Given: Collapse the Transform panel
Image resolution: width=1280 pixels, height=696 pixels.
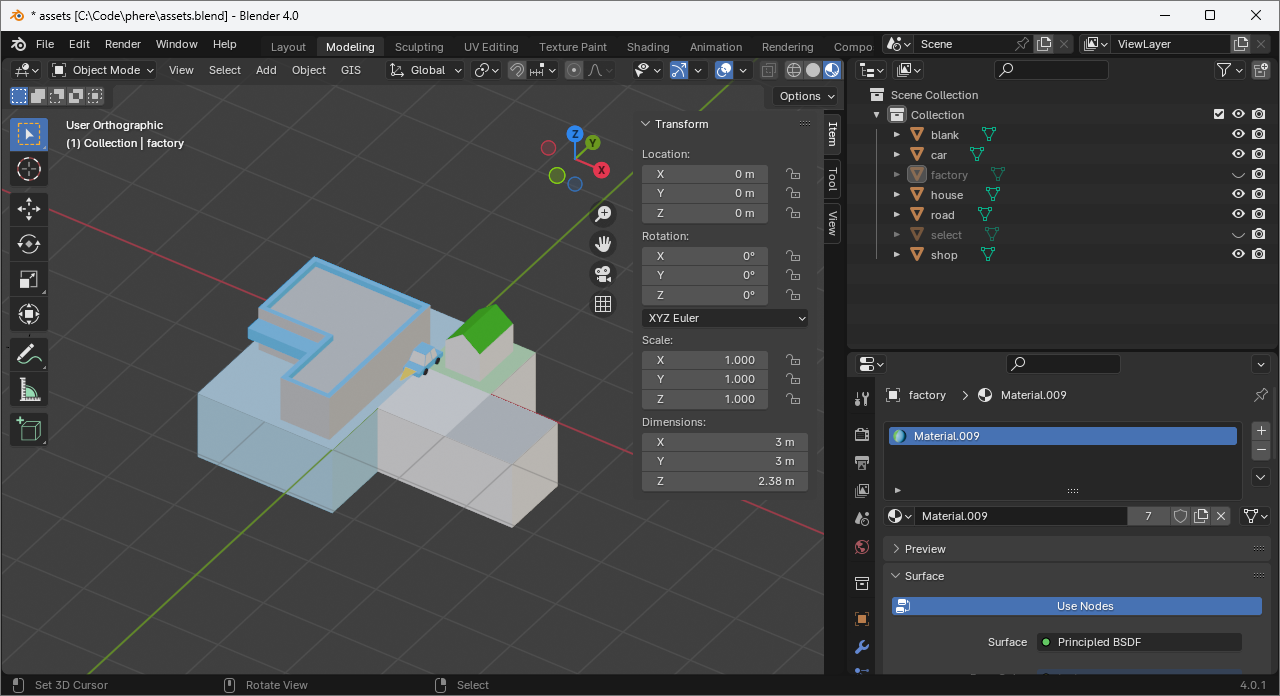Looking at the screenshot, I should click(x=645, y=124).
